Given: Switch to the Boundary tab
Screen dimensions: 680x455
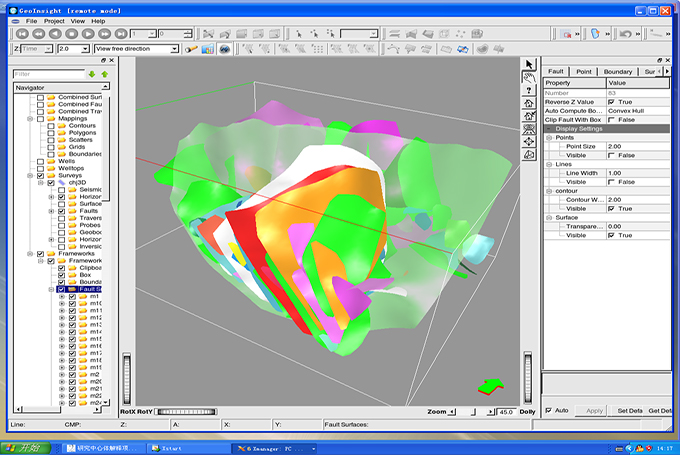Looking at the screenshot, I should tap(617, 71).
